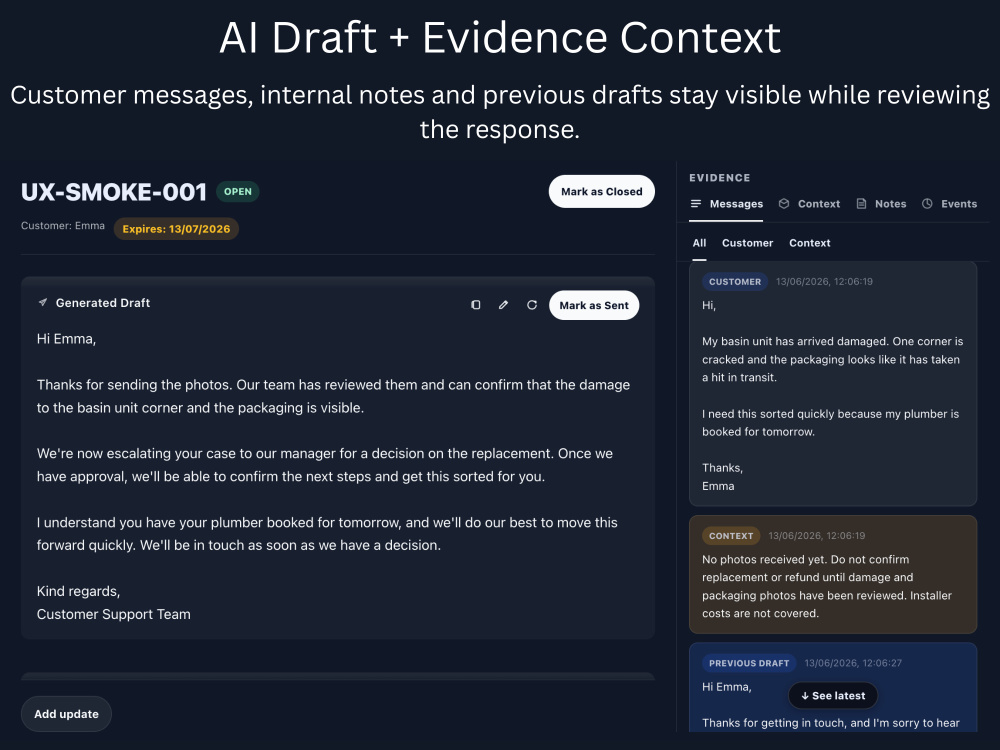Click the paper-plane icon beside Generated Draft
Image resolution: width=1000 pixels, height=750 pixels.
pyautogui.click(x=43, y=302)
